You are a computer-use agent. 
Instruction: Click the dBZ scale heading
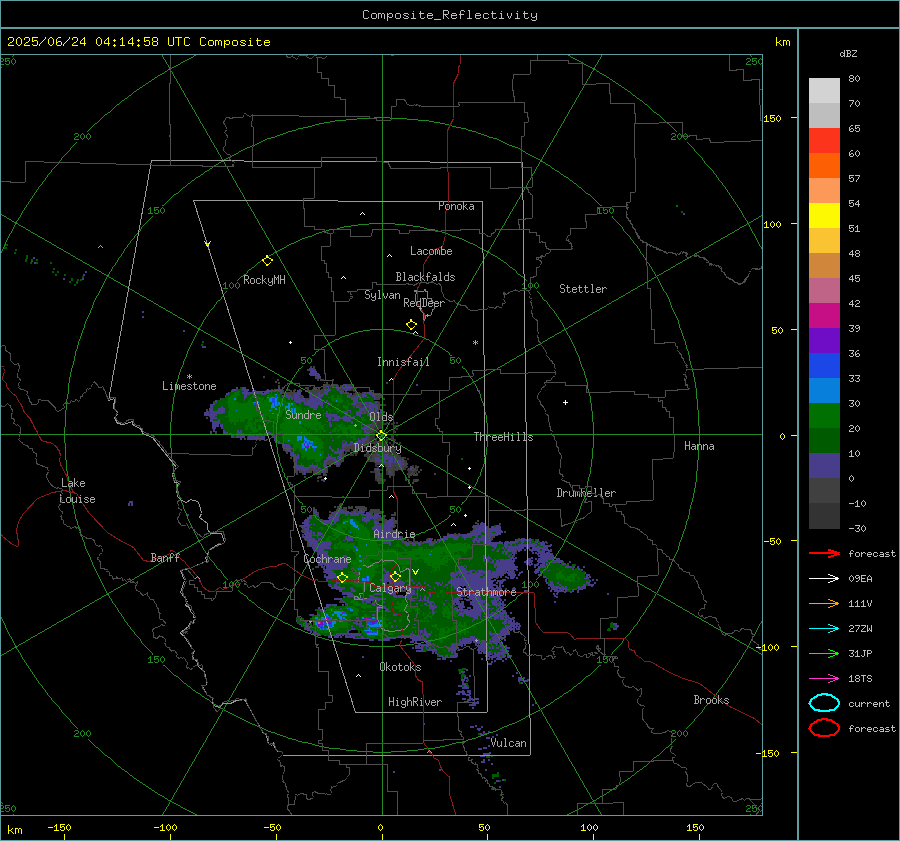[x=848, y=53]
